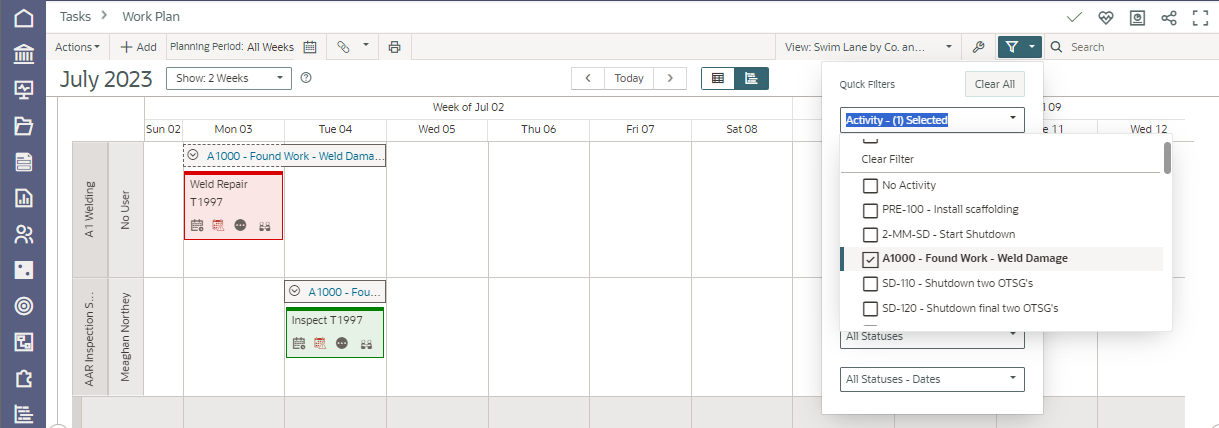Open the Show: 2 Weeks dropdown
Viewport: 1219px width, 428px height.
[228, 78]
